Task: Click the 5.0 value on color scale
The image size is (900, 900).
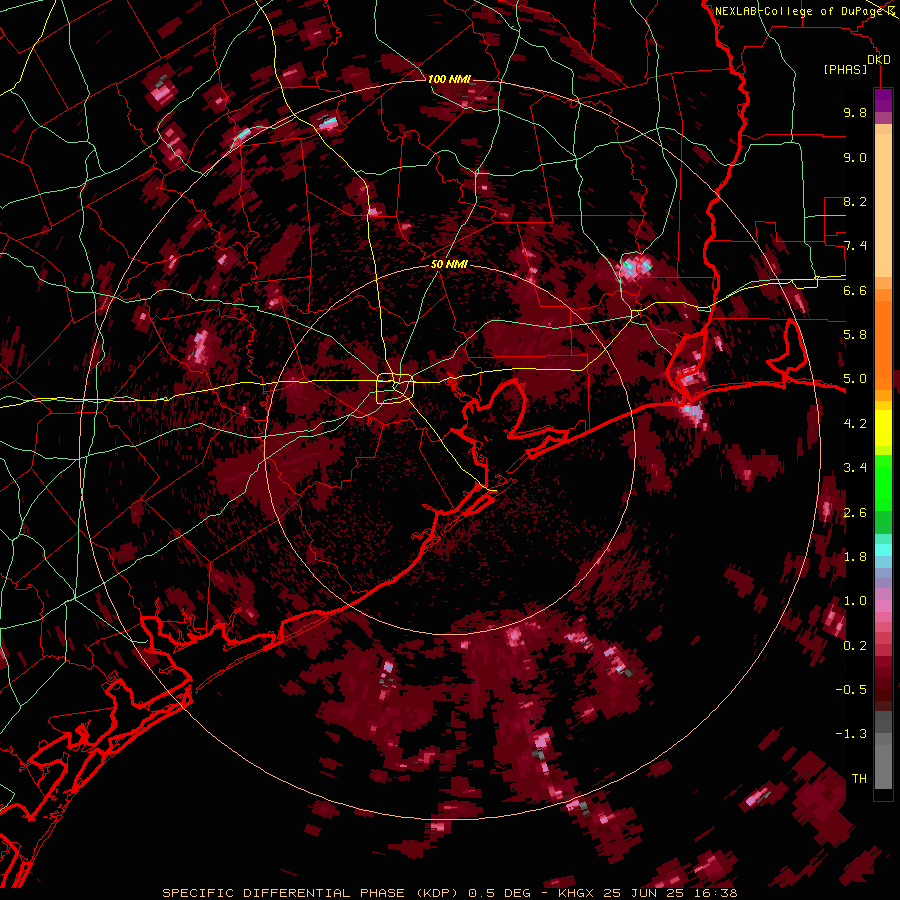Action: point(855,379)
